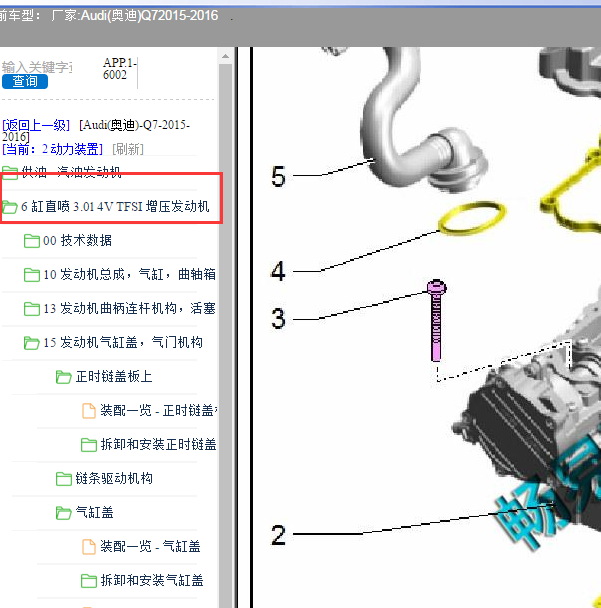Expand the 链条驱动机构 folder icon
The image size is (601, 608).
coord(64,479)
